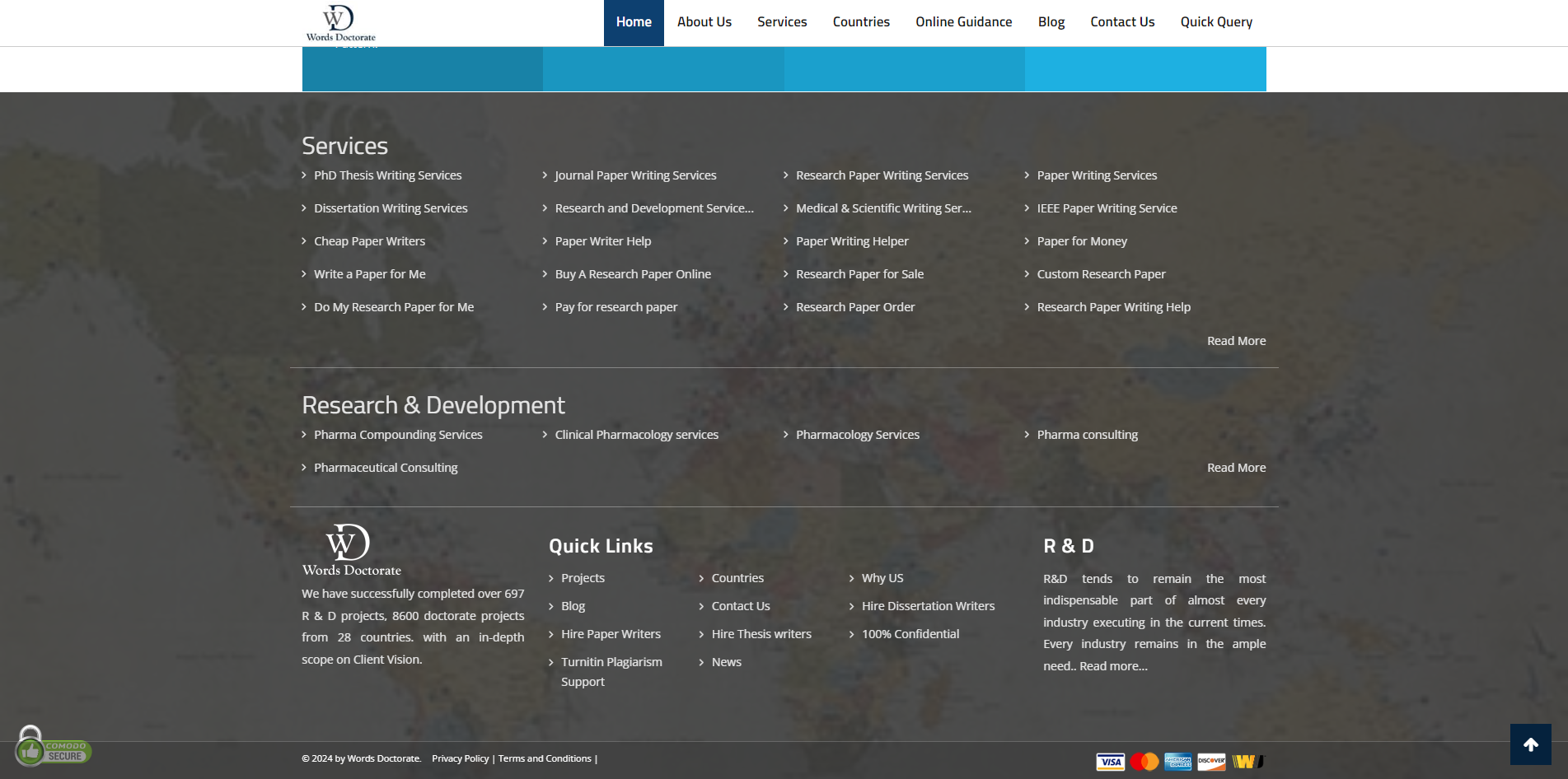Open Projects quick link
Image resolution: width=1568 pixels, height=779 pixels.
(x=583, y=578)
